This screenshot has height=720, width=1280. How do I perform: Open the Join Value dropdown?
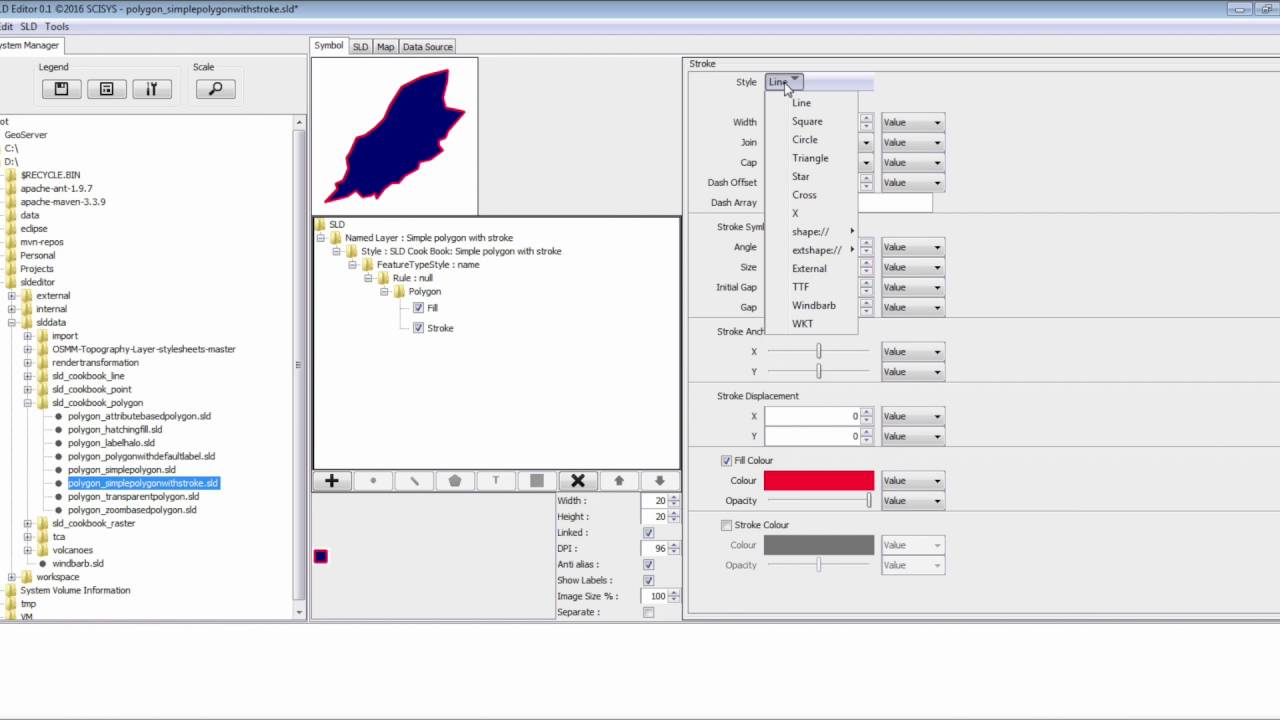point(912,142)
